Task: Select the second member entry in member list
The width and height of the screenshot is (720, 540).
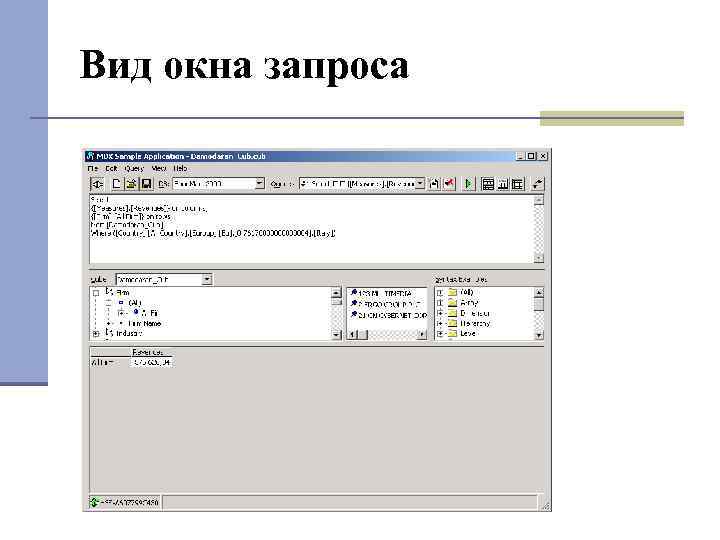Action: pyautogui.click(x=388, y=304)
